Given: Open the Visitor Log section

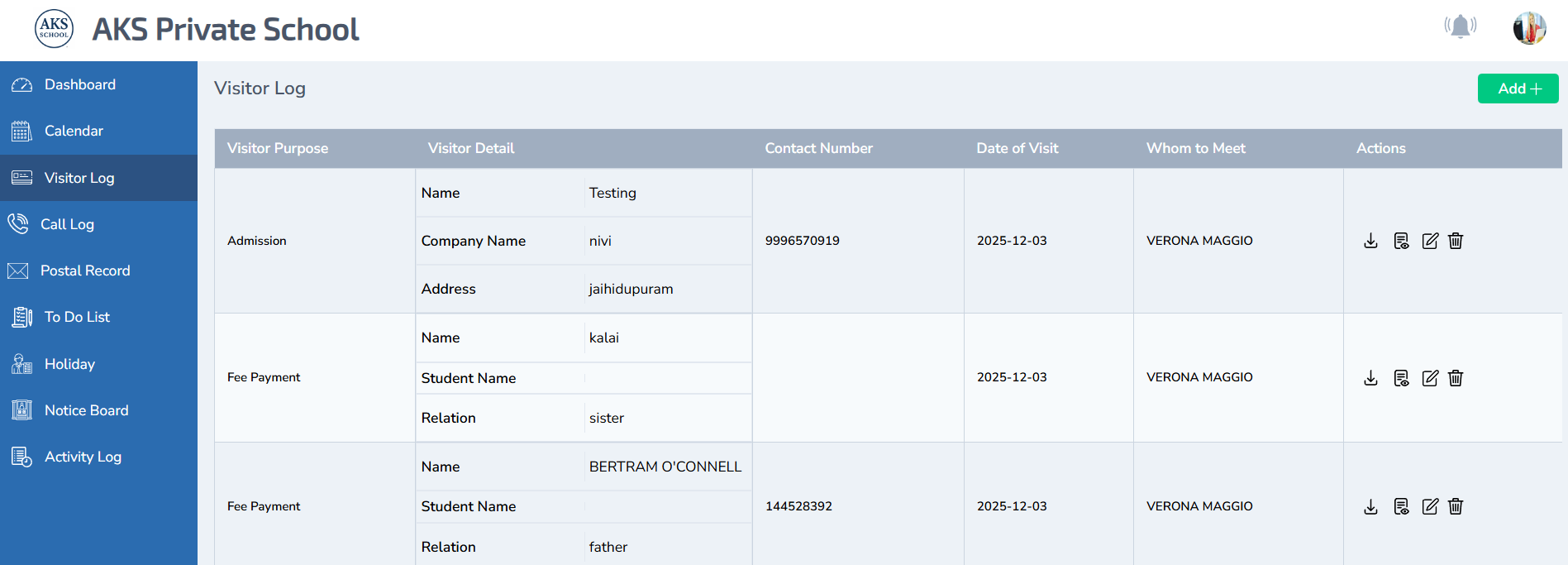Looking at the screenshot, I should tap(79, 178).
